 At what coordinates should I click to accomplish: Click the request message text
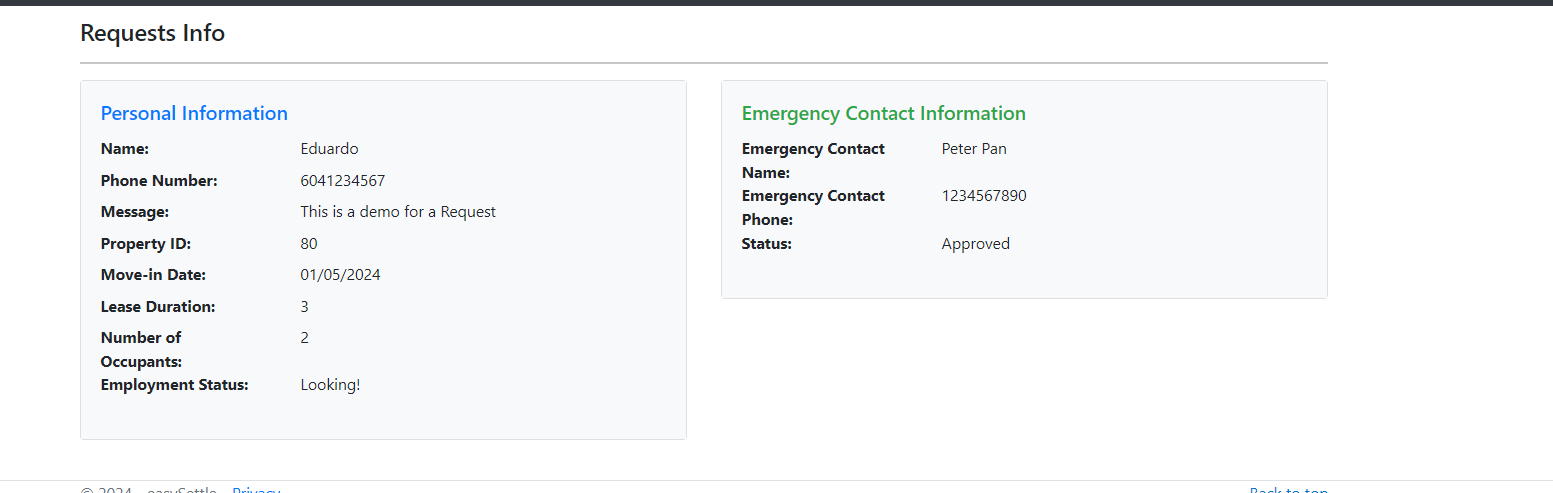398,212
